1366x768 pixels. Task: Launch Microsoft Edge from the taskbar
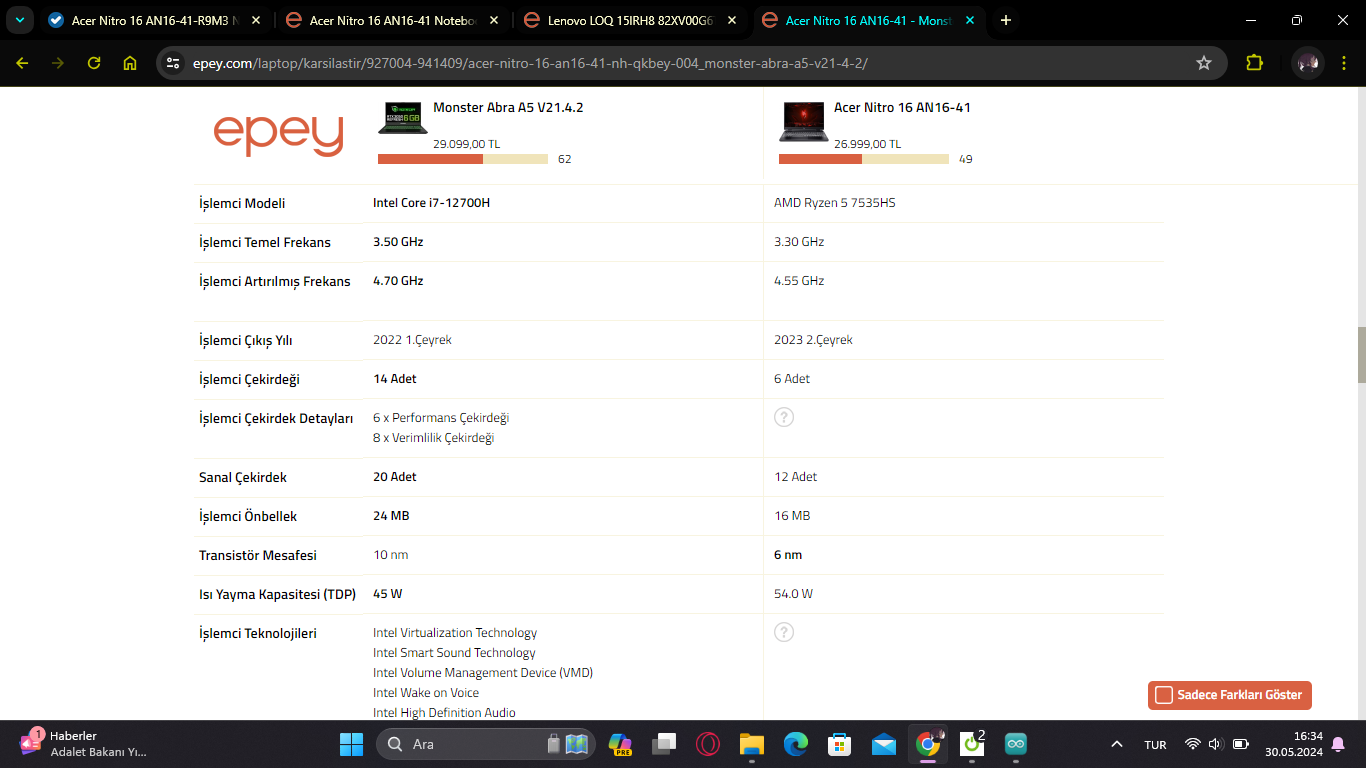(796, 744)
